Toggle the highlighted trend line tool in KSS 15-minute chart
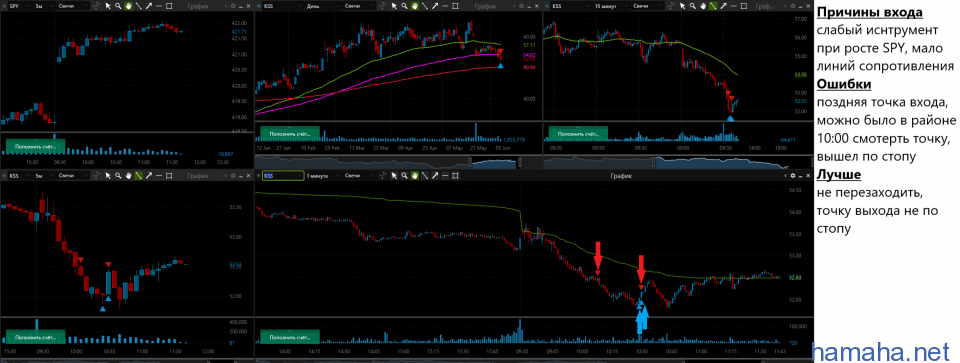This screenshot has height=363, width=960. click(713, 6)
